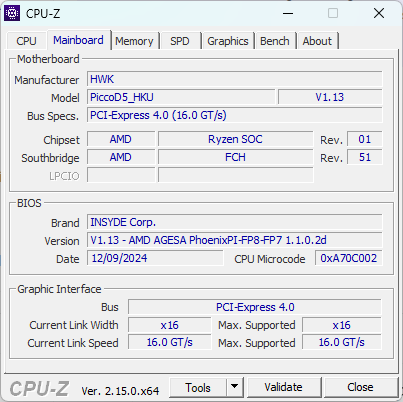This screenshot has width=403, height=402.
Task: Show the About tab
Action: pos(317,41)
